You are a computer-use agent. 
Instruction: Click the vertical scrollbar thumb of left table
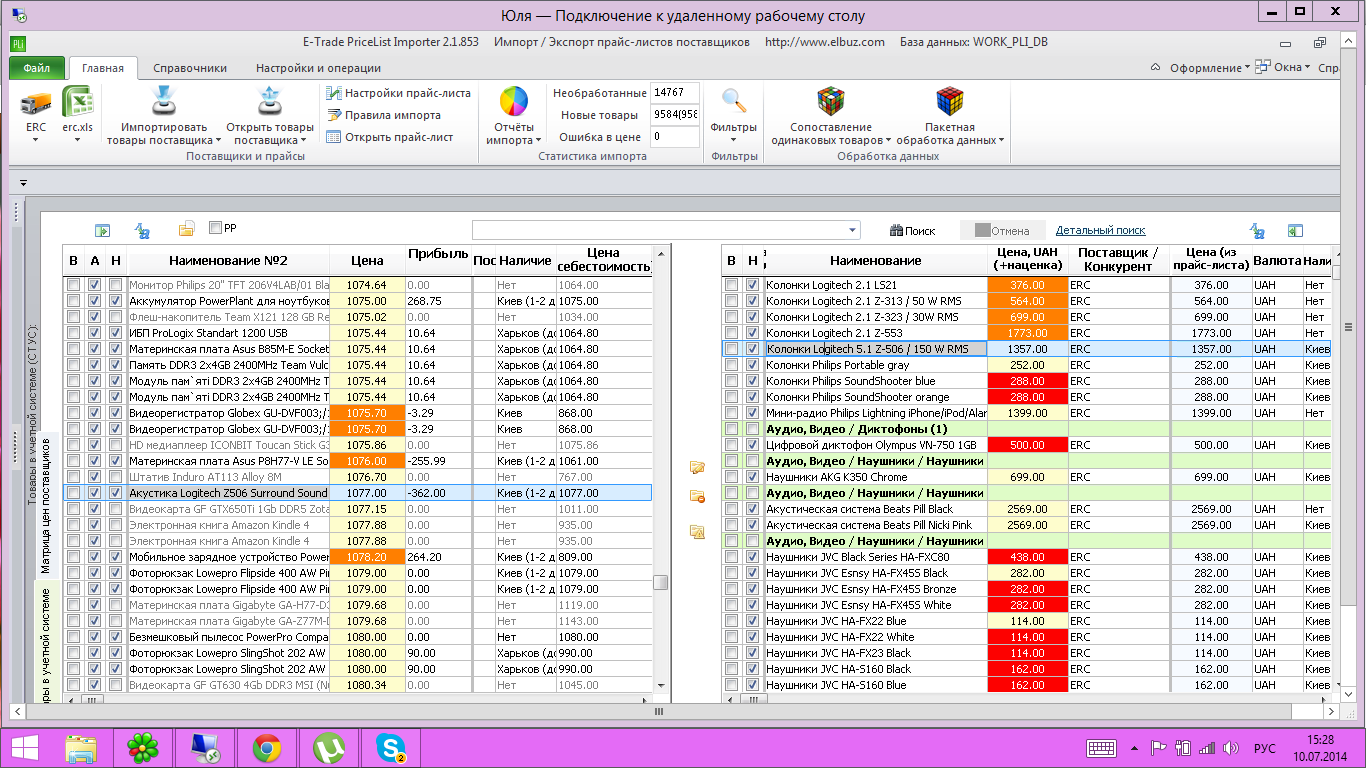point(659,583)
